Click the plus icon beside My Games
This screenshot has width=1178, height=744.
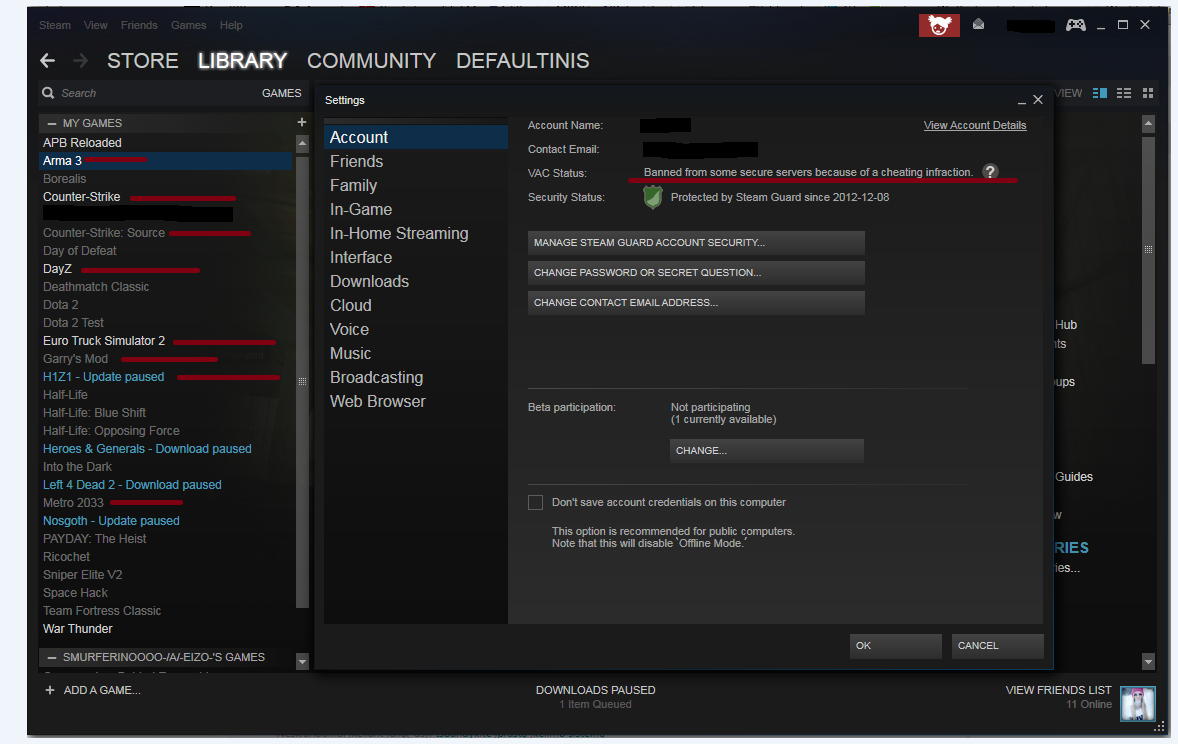tap(302, 122)
